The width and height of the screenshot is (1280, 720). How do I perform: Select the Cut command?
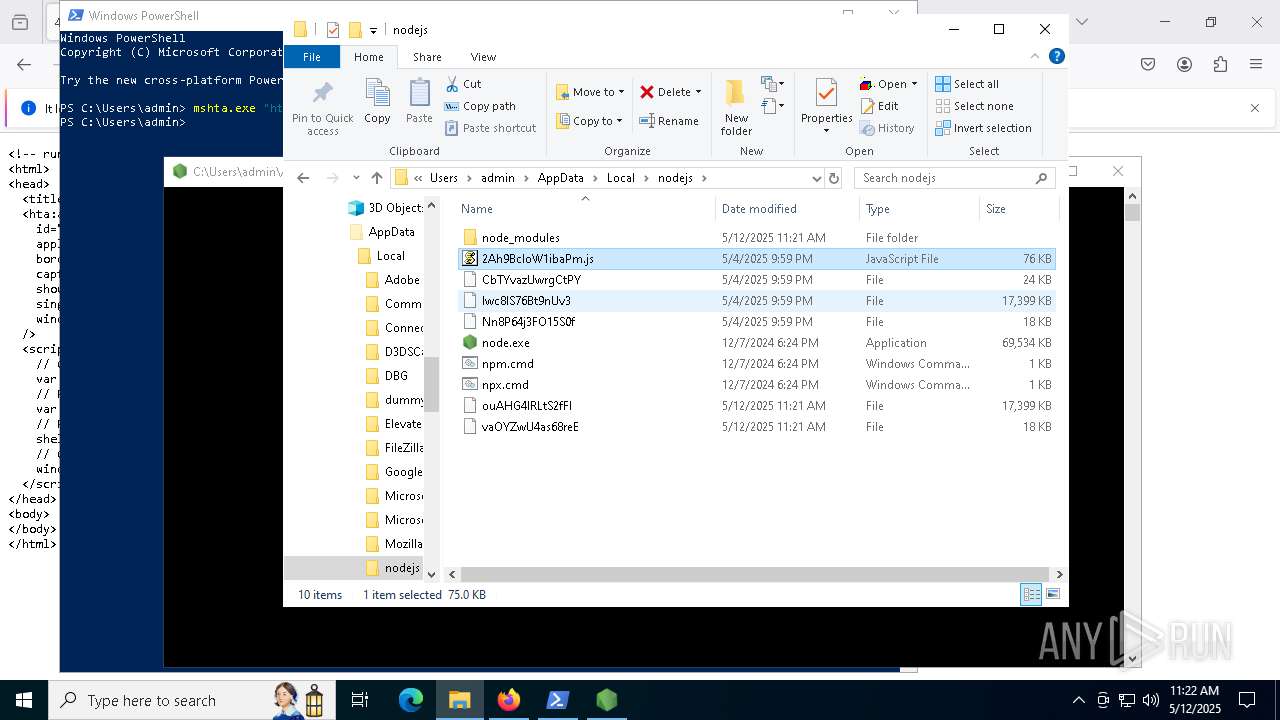coord(463,84)
